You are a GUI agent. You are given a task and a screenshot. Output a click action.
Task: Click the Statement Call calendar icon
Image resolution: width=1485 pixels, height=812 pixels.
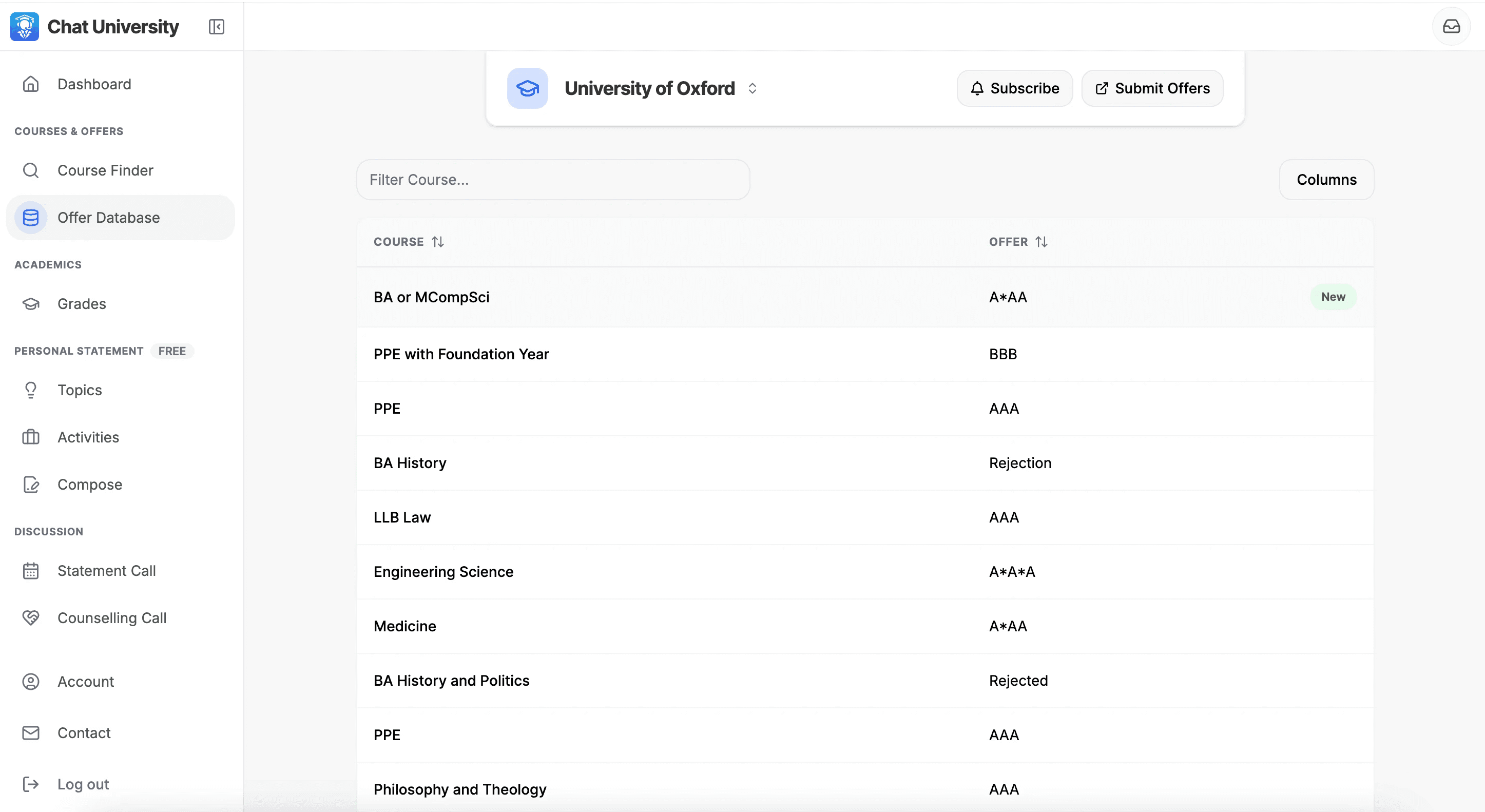coord(31,571)
